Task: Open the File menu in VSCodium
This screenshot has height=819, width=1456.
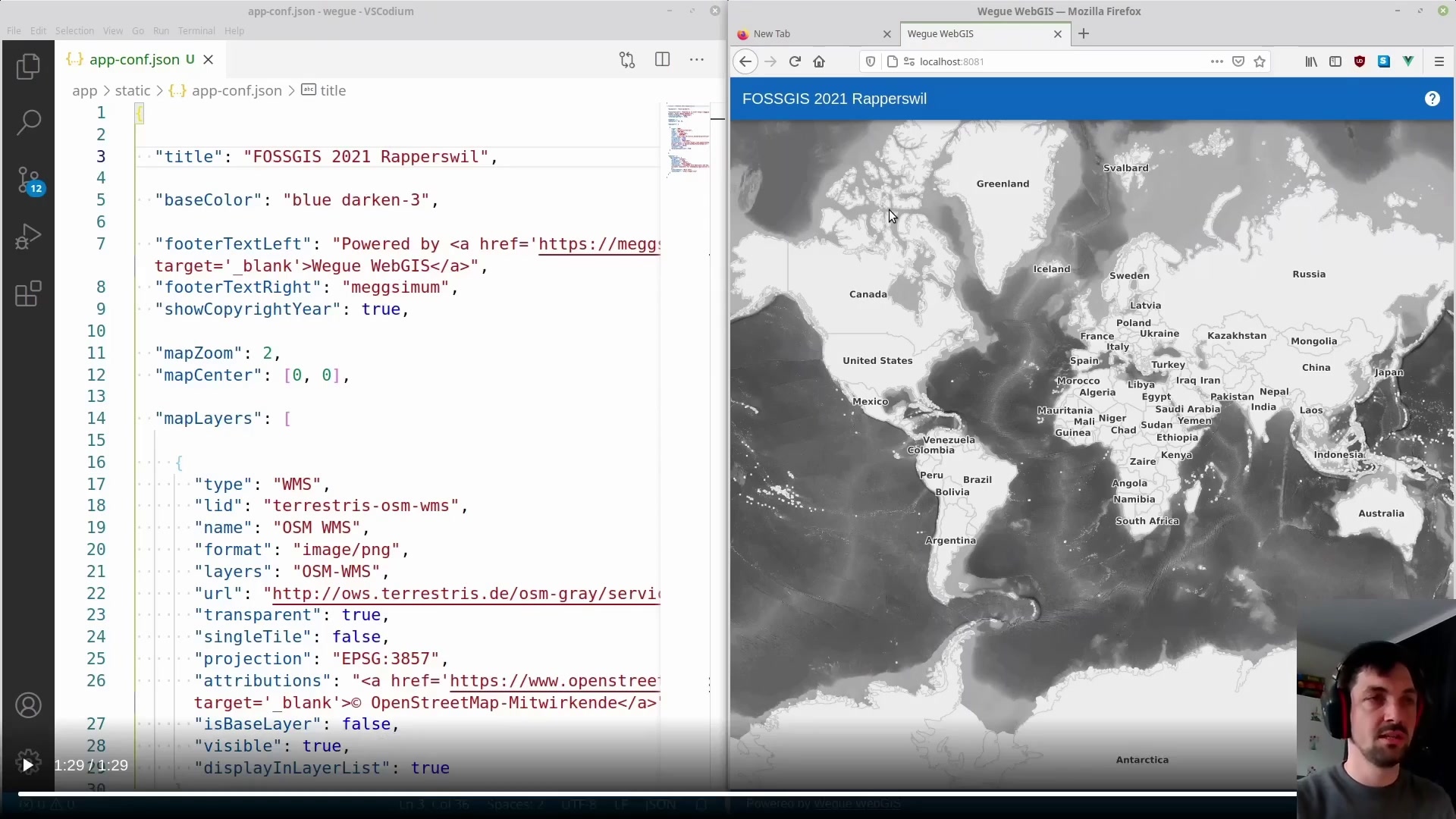Action: 14,31
